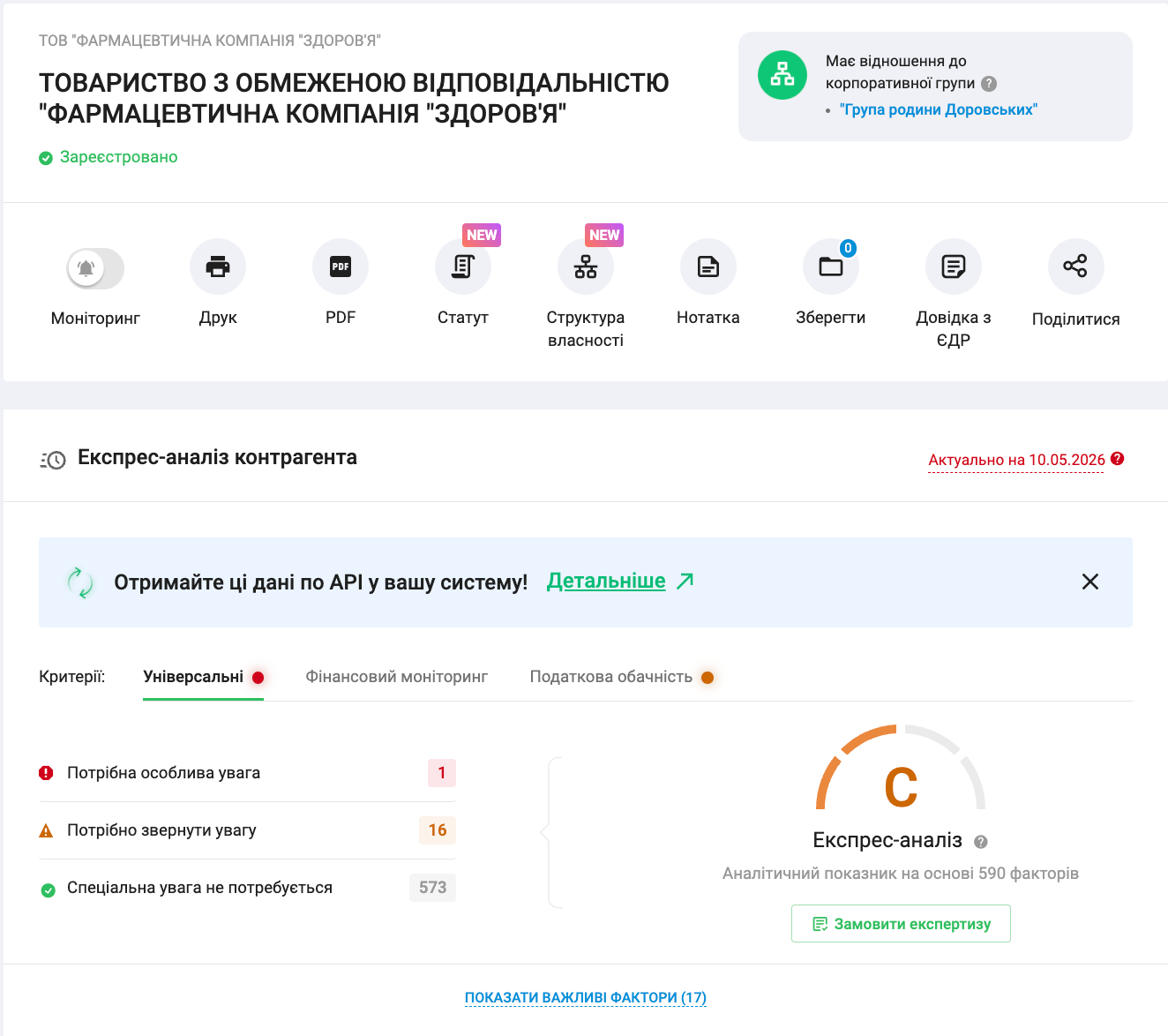Open the Група родини Доровських link

coord(939,109)
